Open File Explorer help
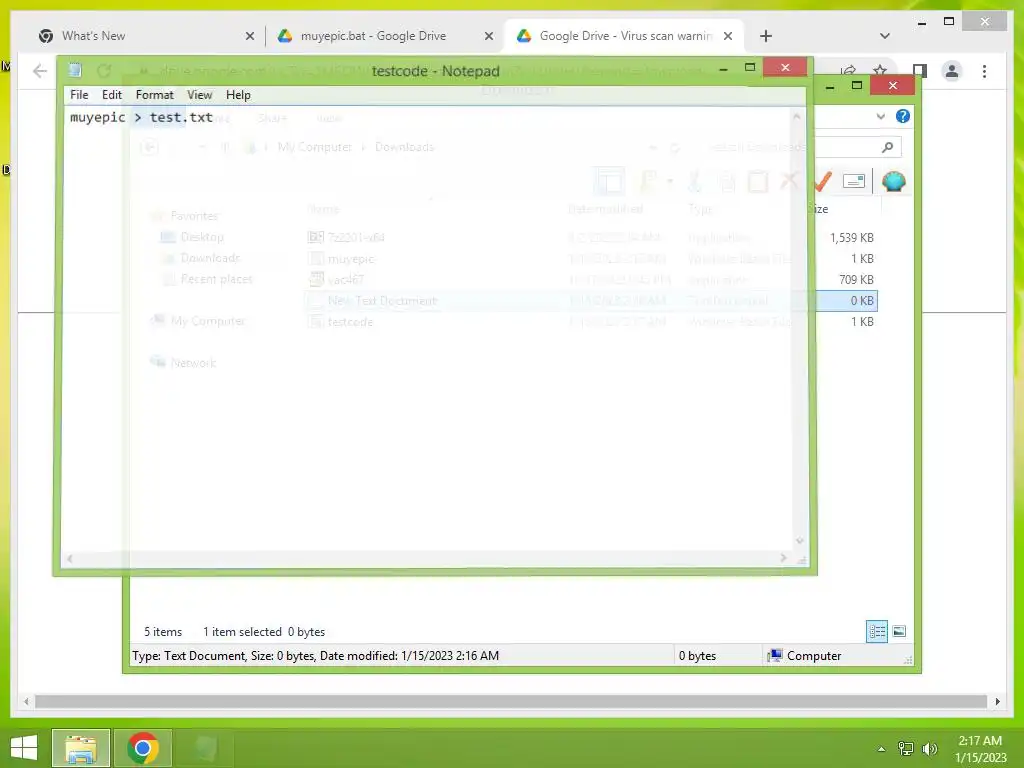 [903, 116]
